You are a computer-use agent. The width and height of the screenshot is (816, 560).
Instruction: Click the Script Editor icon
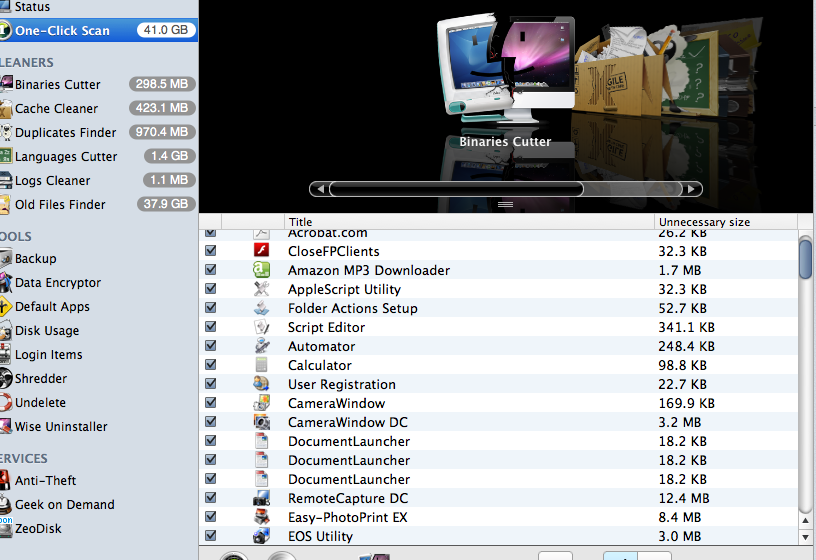click(x=261, y=327)
